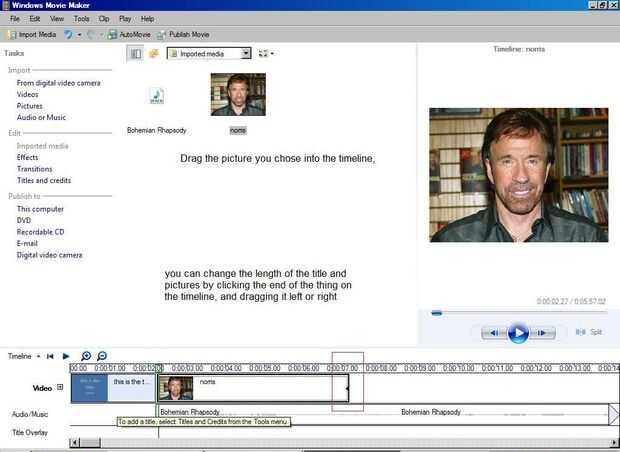Open the Play menu
Viewport: 620px width, 452px height.
click(125, 19)
